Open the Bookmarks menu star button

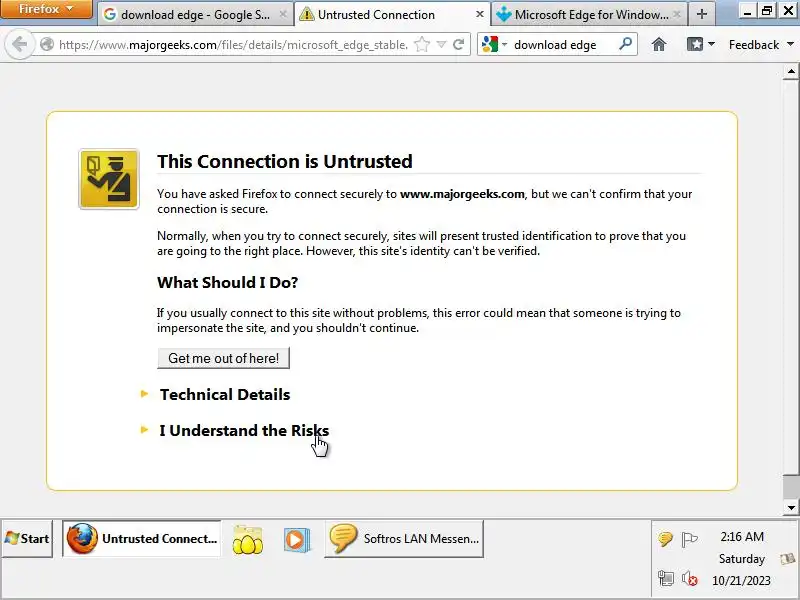click(700, 45)
